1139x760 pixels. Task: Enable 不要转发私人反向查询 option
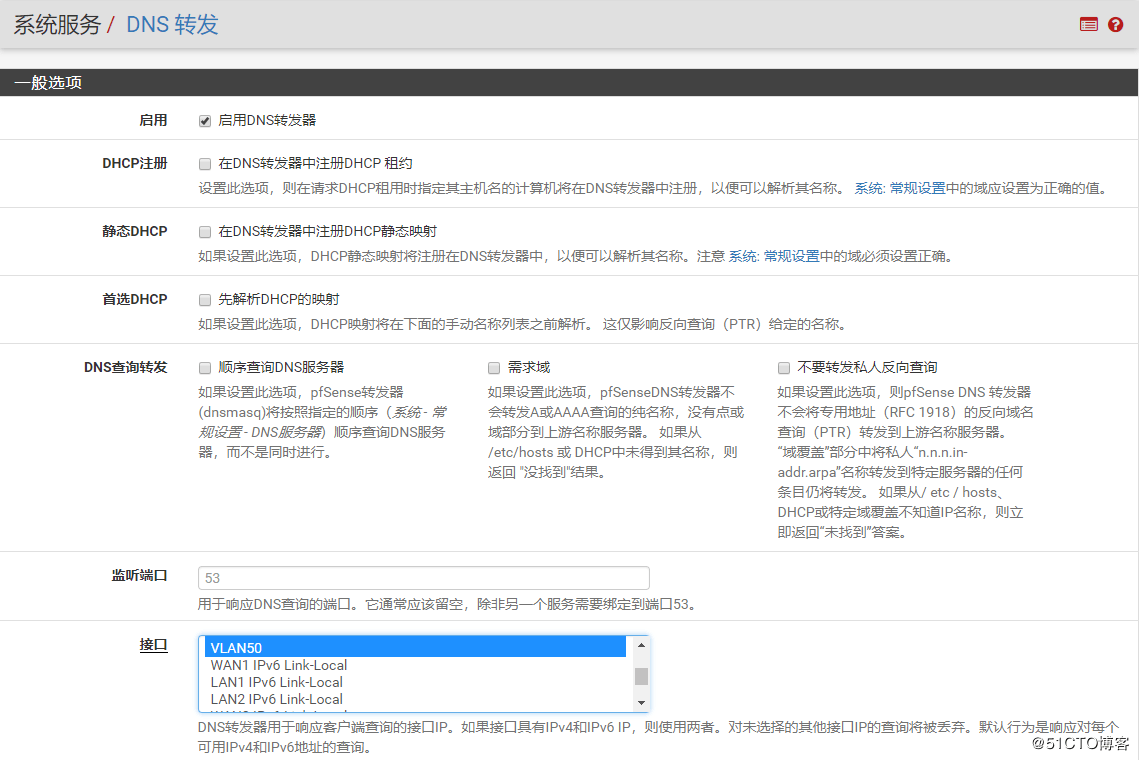784,368
